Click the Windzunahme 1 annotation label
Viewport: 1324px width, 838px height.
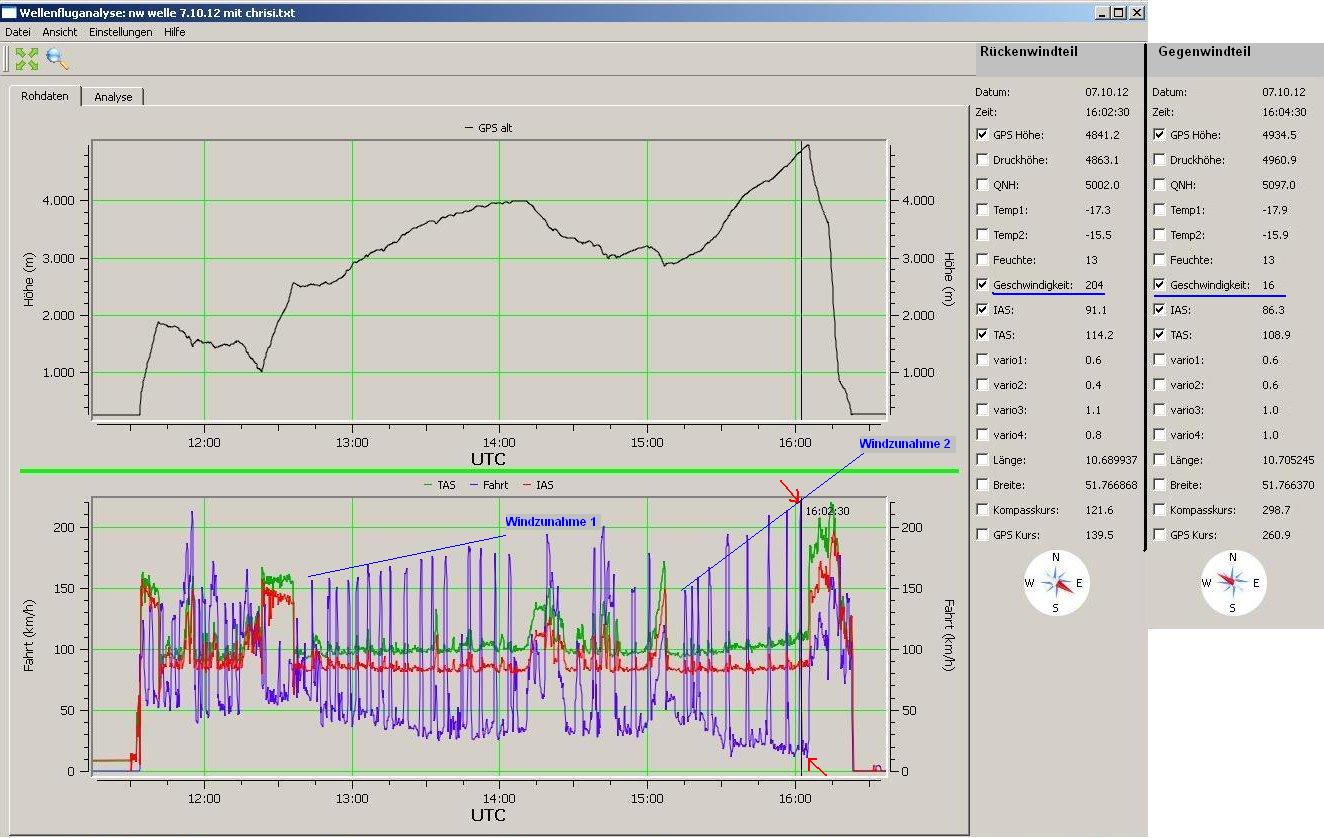(x=550, y=522)
